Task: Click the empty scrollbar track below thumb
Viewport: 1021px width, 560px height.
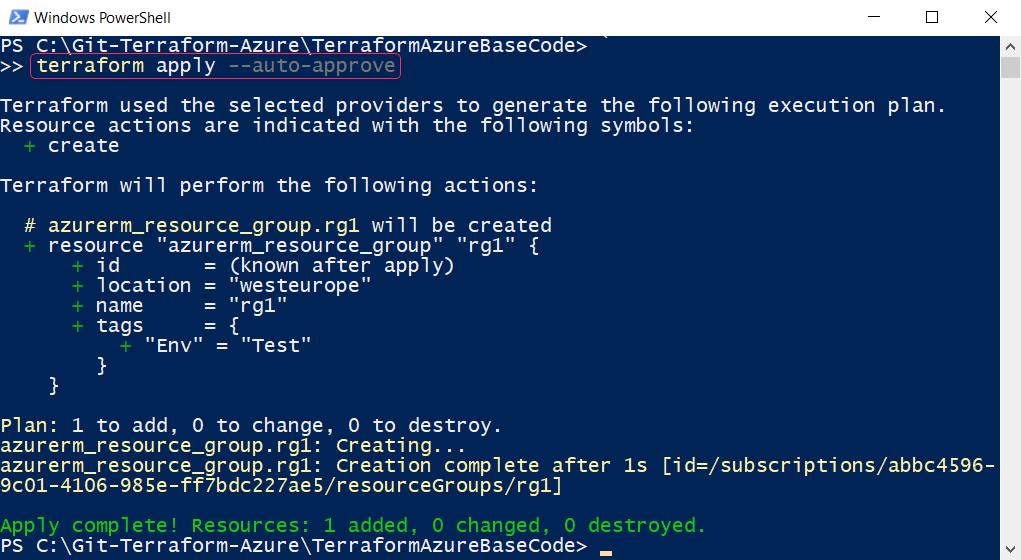Action: pos(1011,300)
